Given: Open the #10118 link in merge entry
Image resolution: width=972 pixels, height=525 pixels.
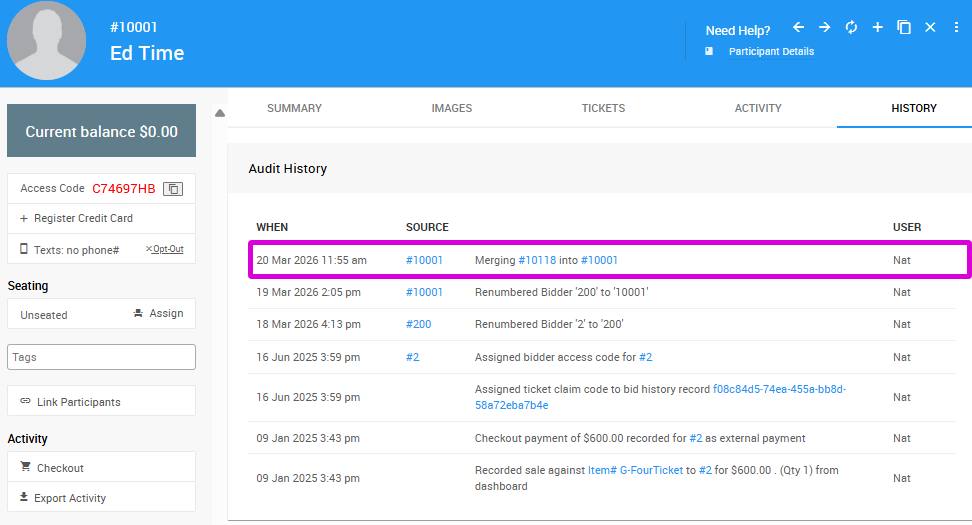Looking at the screenshot, I should click(537, 260).
